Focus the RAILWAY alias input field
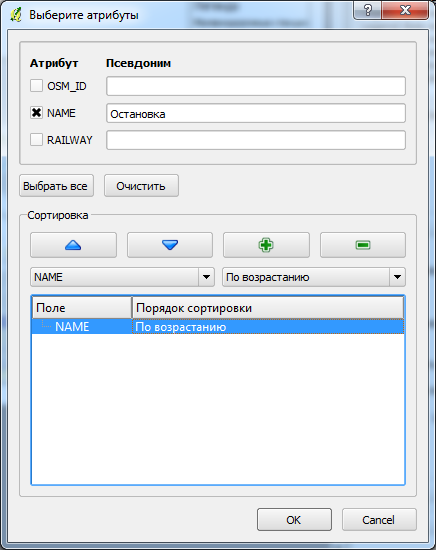The image size is (436, 550). tap(256, 140)
